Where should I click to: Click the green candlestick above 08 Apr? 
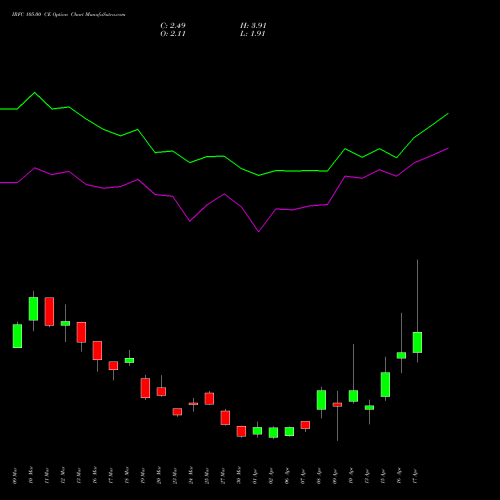click(x=321, y=400)
